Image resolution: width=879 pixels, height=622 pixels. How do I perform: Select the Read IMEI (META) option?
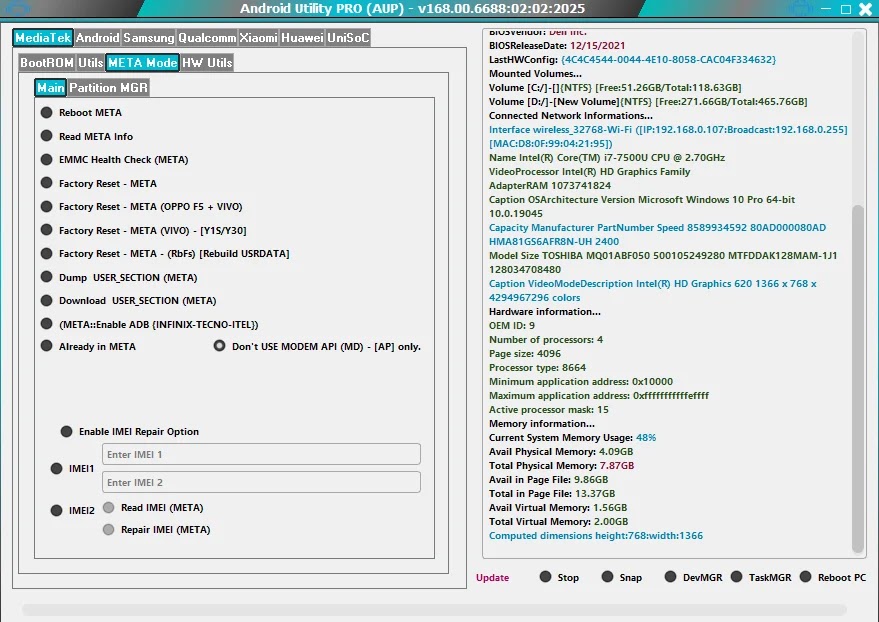coord(153,508)
